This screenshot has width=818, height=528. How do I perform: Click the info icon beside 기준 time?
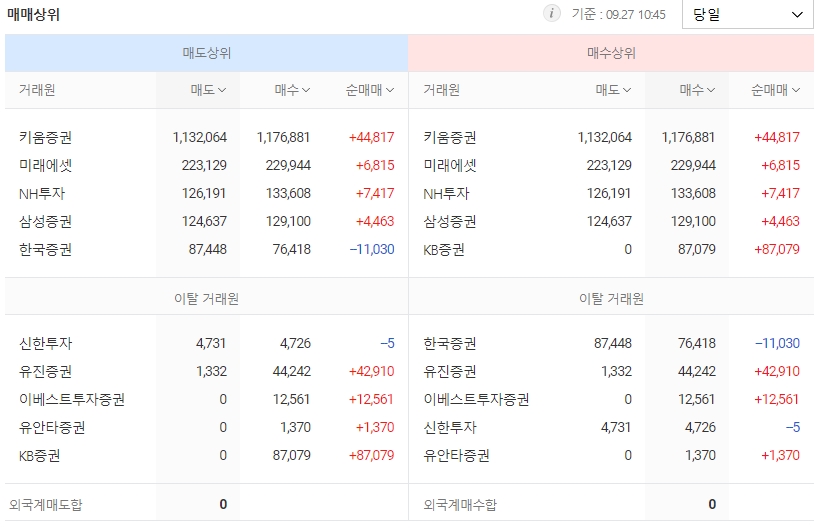551,13
